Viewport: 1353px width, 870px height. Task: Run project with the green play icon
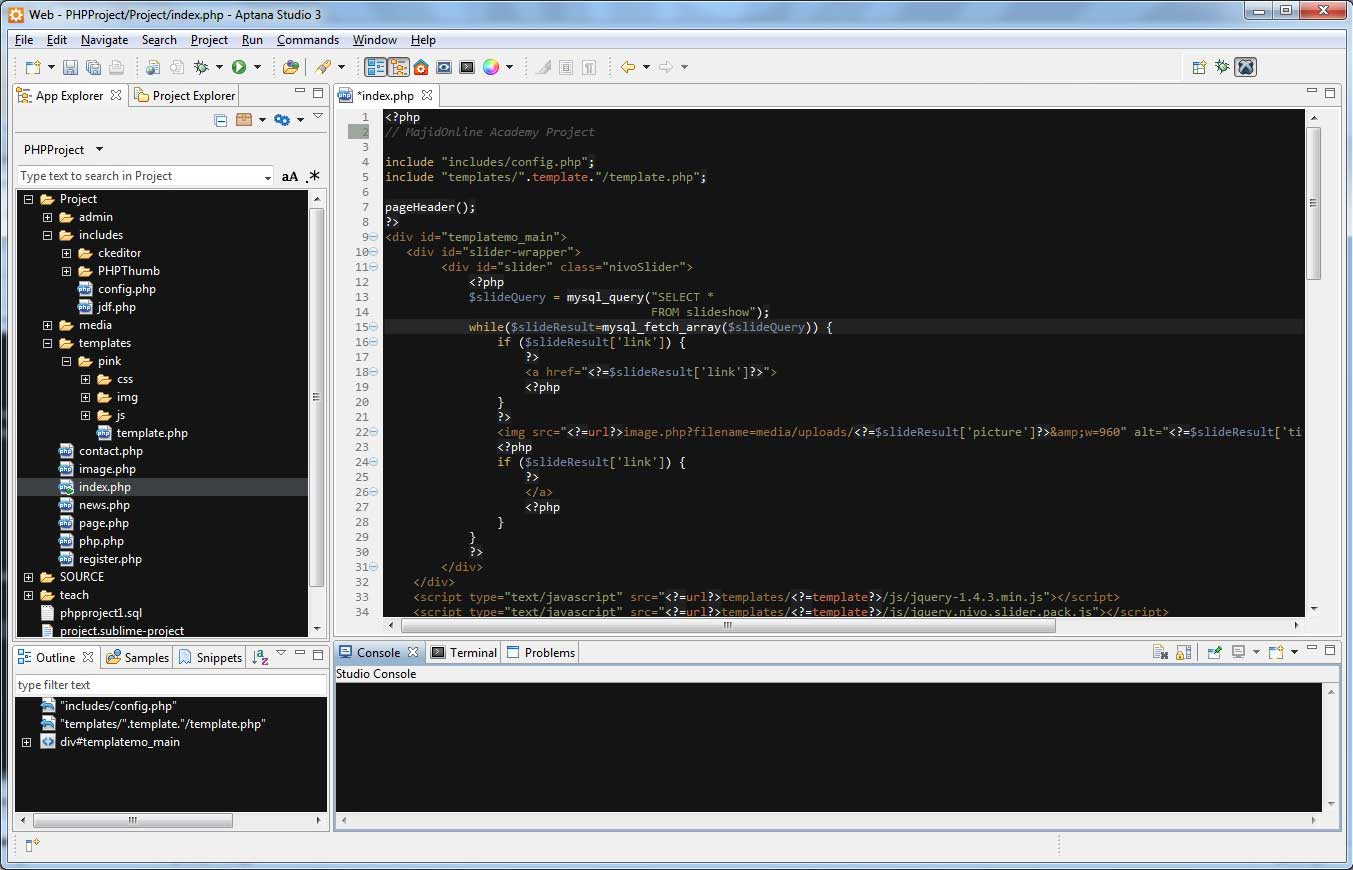pyautogui.click(x=239, y=67)
